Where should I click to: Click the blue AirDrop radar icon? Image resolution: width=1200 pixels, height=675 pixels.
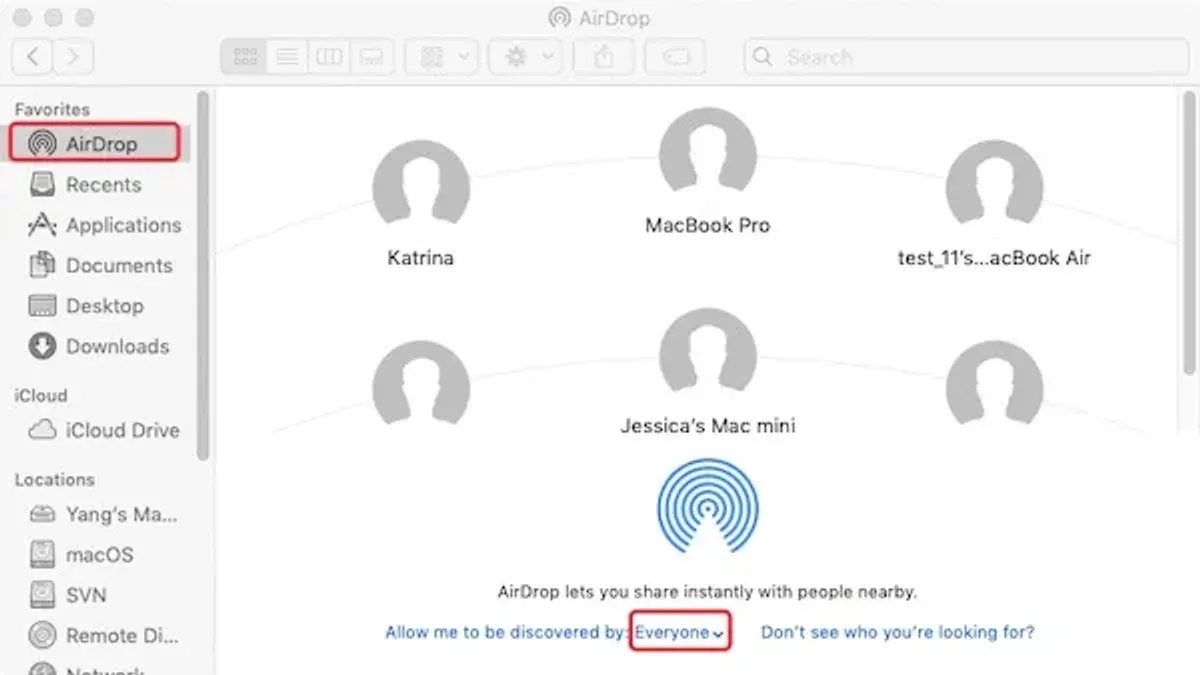click(708, 507)
